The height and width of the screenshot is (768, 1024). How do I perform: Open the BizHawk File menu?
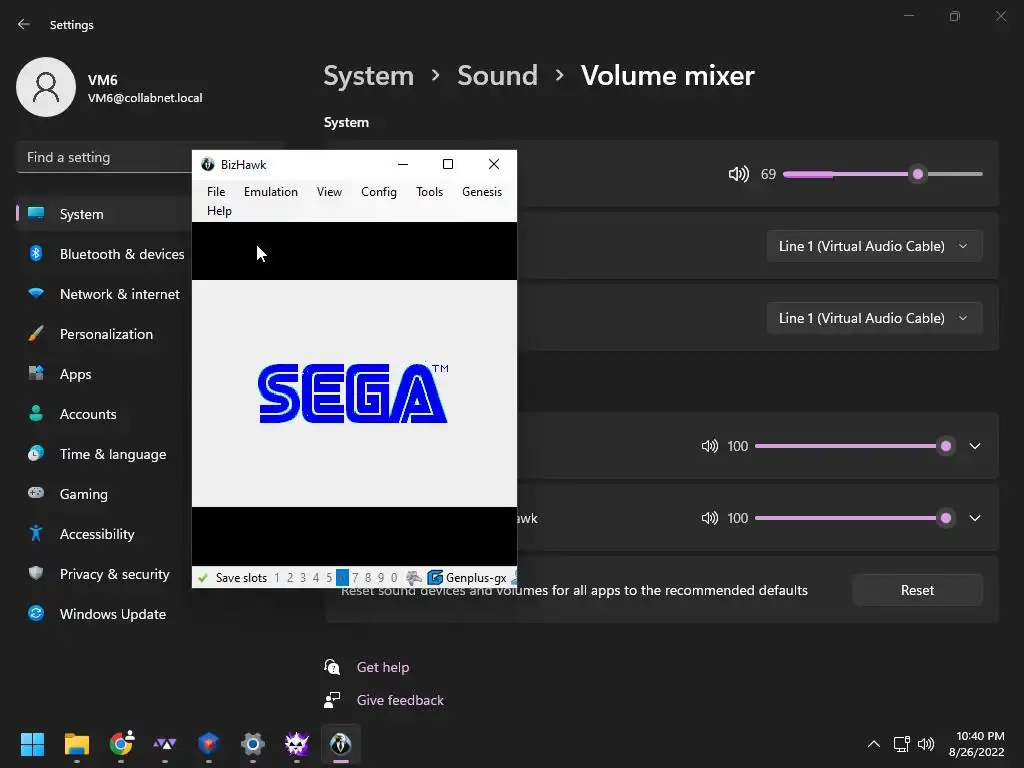[x=216, y=192]
